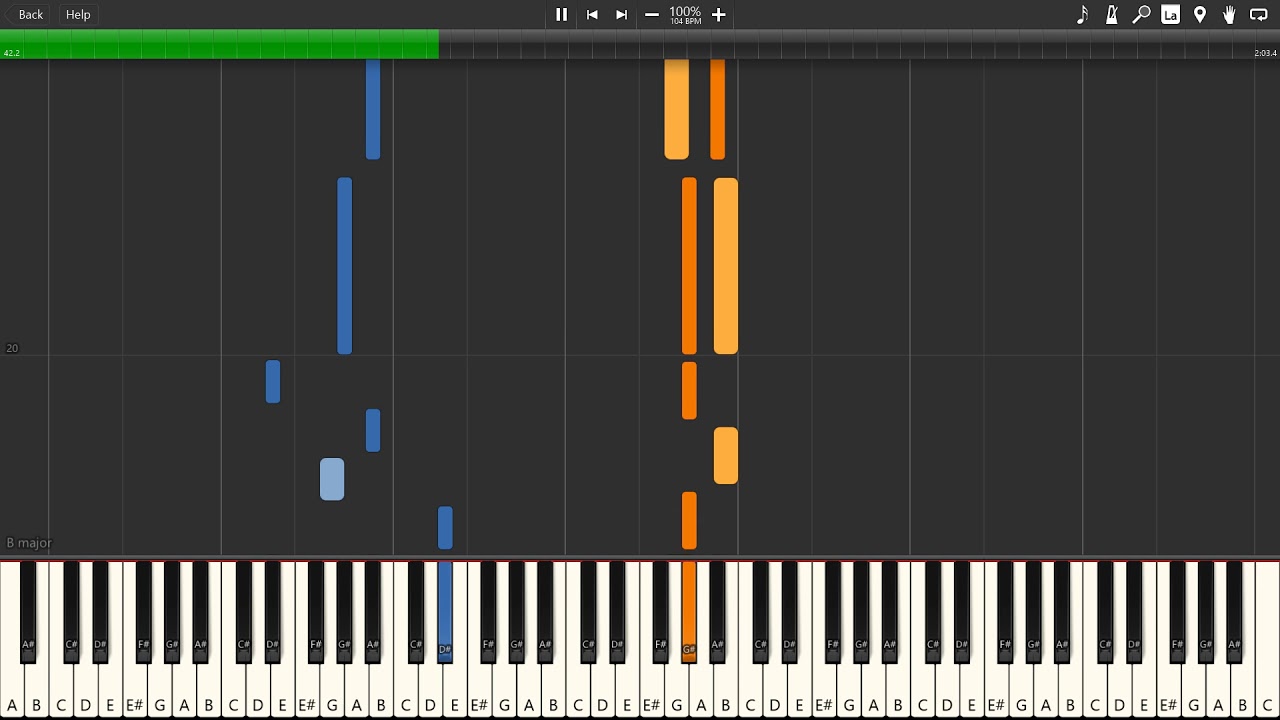Screen dimensions: 1280x720
Task: Open the bookmark pin marker icon
Action: (1200, 14)
